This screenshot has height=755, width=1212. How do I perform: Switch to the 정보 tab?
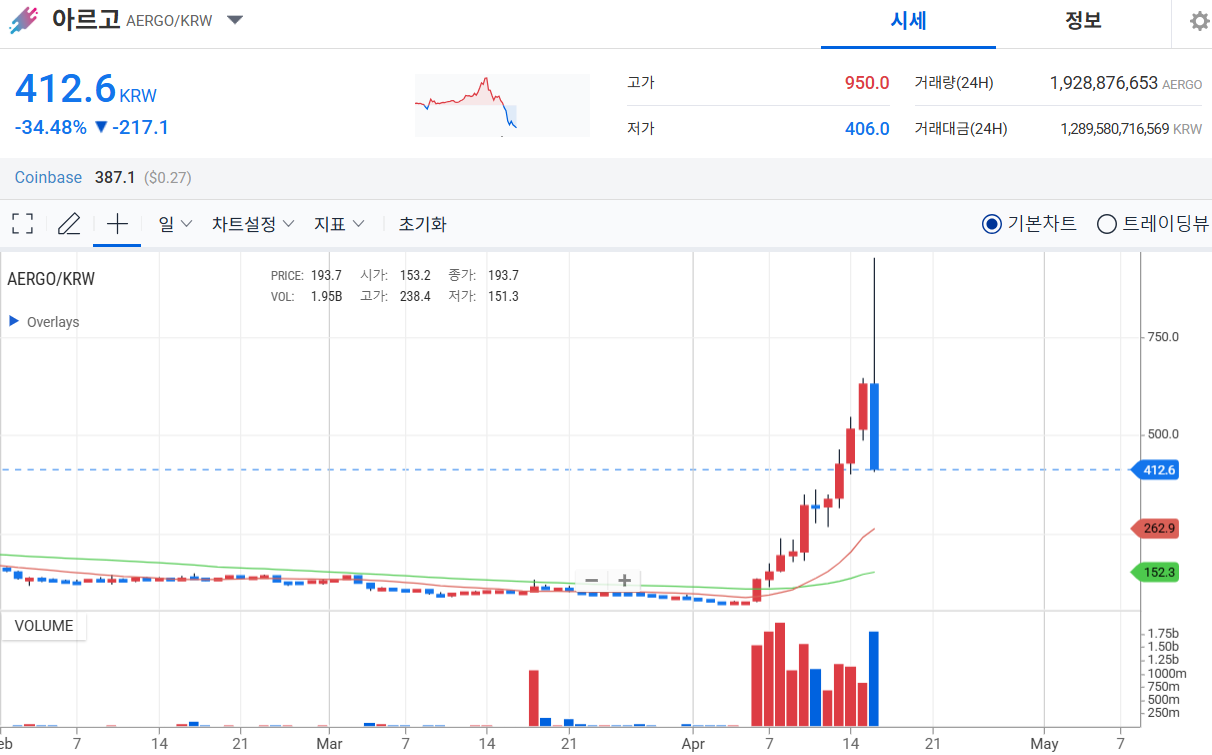[x=1083, y=21]
